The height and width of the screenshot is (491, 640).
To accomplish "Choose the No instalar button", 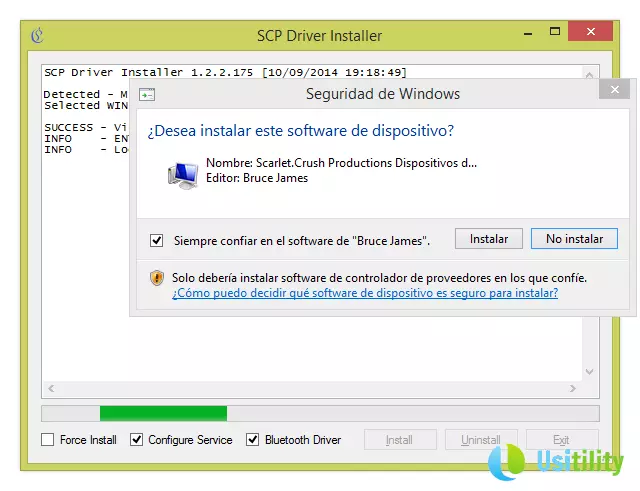I will (x=574, y=239).
